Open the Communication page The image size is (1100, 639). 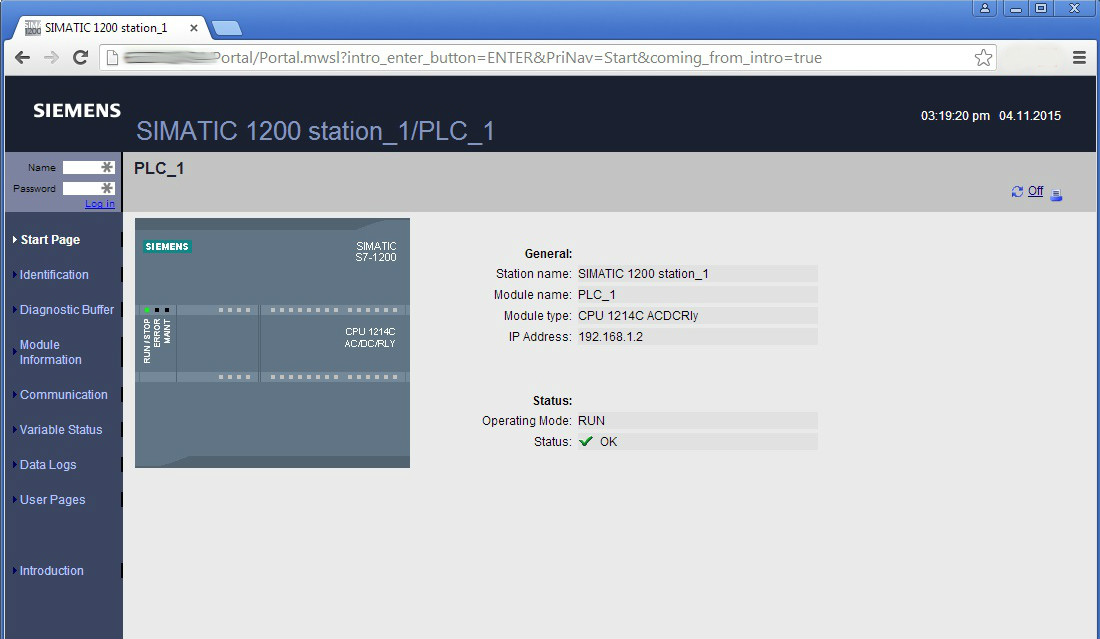pos(63,395)
